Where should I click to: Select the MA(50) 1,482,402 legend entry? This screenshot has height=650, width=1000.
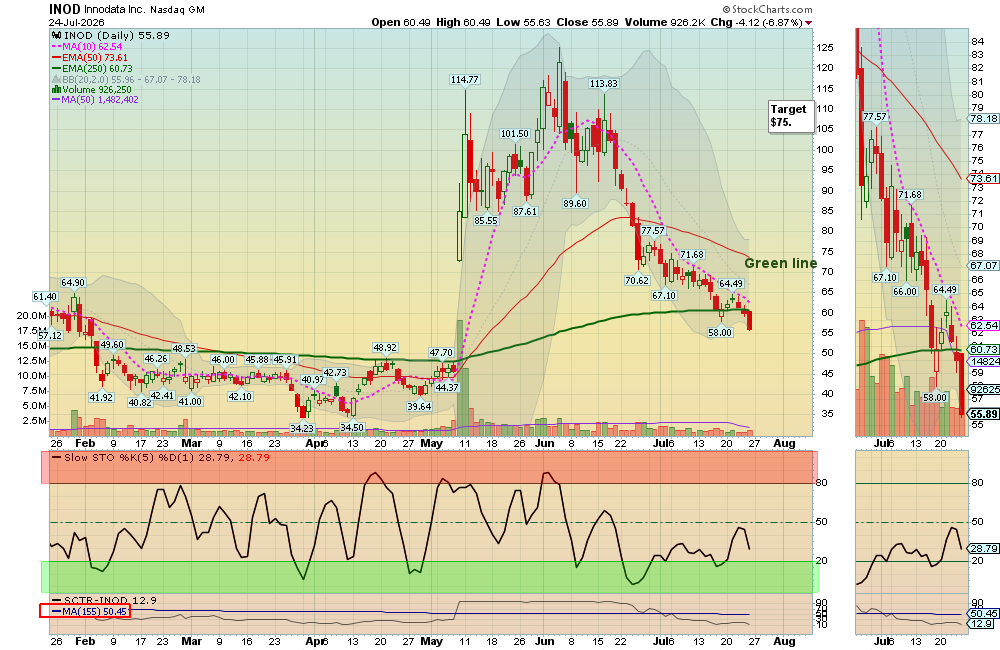(96, 100)
